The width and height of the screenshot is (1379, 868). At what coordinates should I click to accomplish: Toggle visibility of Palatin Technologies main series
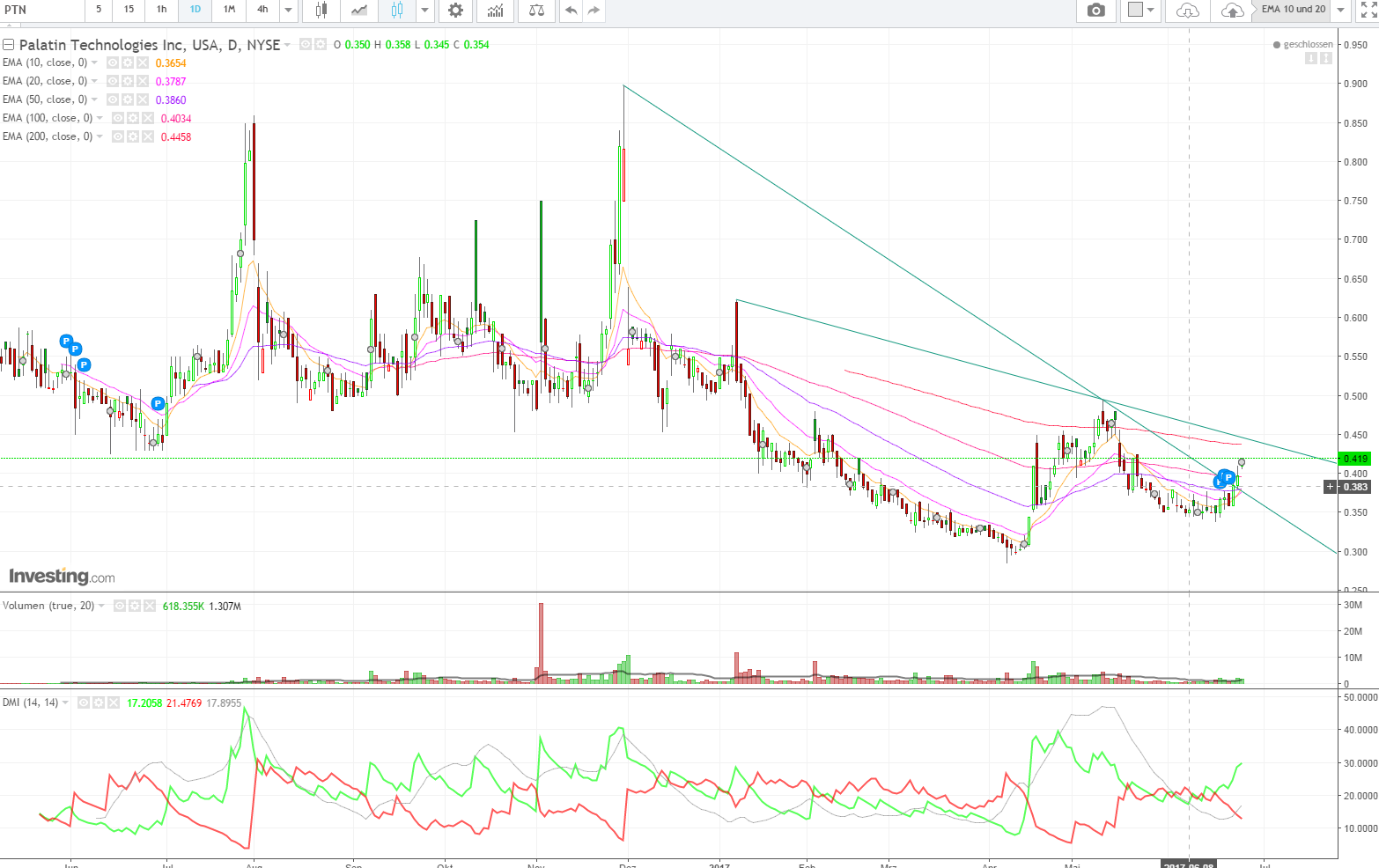[306, 44]
